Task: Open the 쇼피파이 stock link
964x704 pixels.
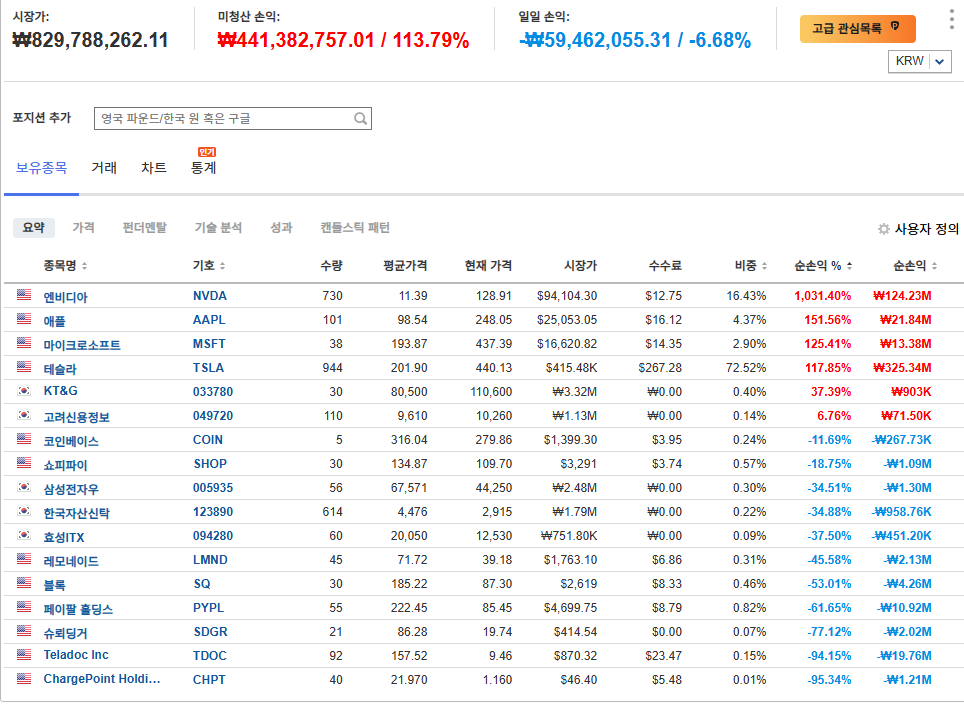Action: pos(65,465)
